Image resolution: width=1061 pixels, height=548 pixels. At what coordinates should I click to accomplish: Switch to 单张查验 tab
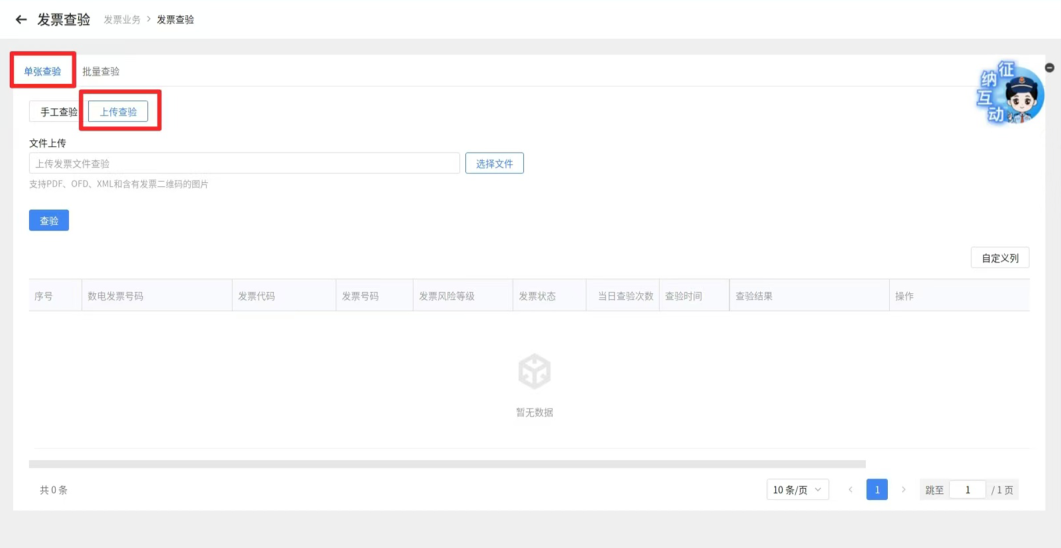click(x=42, y=71)
